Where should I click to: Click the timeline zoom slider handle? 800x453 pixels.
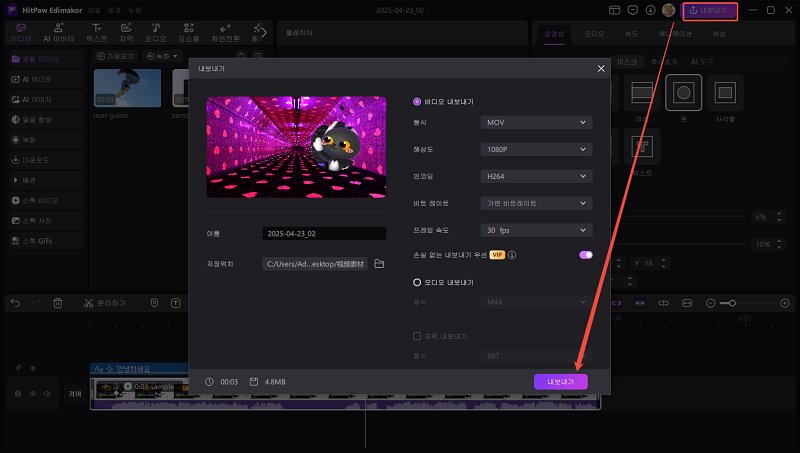[x=732, y=303]
